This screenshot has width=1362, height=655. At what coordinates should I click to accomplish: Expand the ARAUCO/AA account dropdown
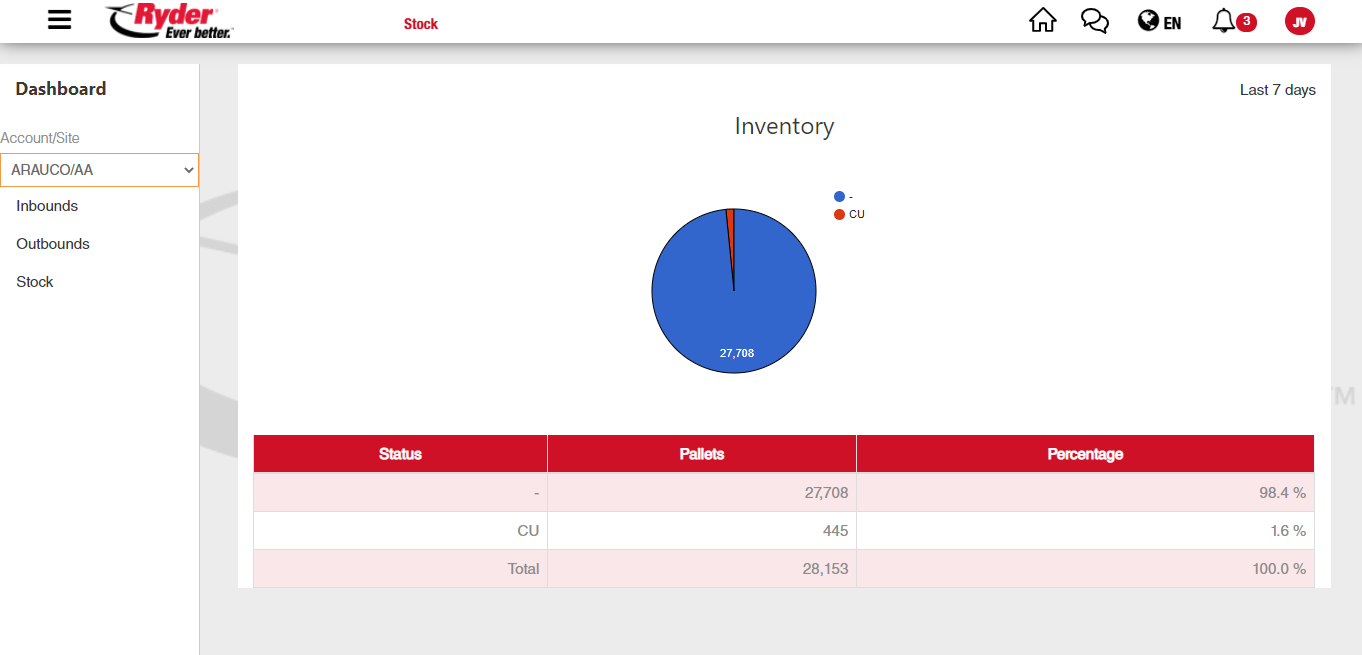[100, 170]
